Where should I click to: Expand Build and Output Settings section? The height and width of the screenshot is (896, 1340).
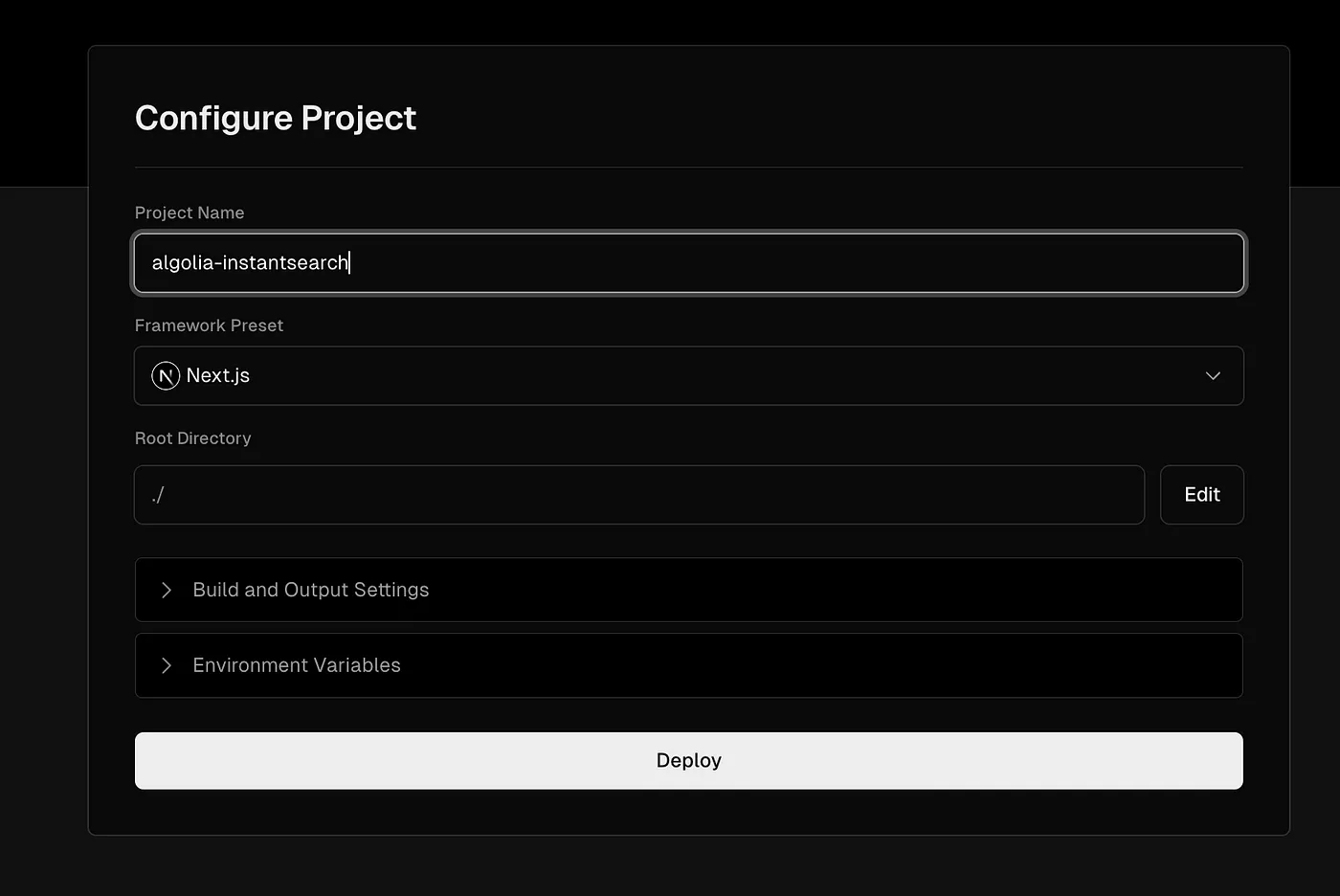(x=688, y=590)
